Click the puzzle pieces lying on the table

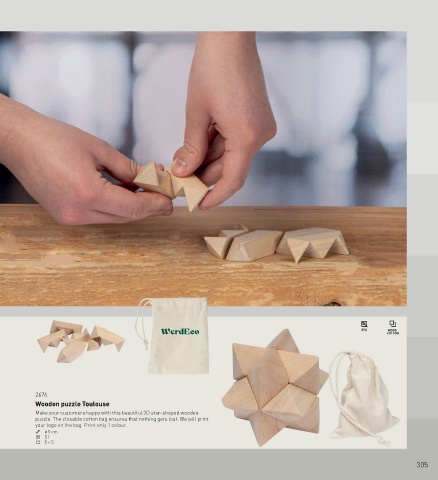pos(276,243)
